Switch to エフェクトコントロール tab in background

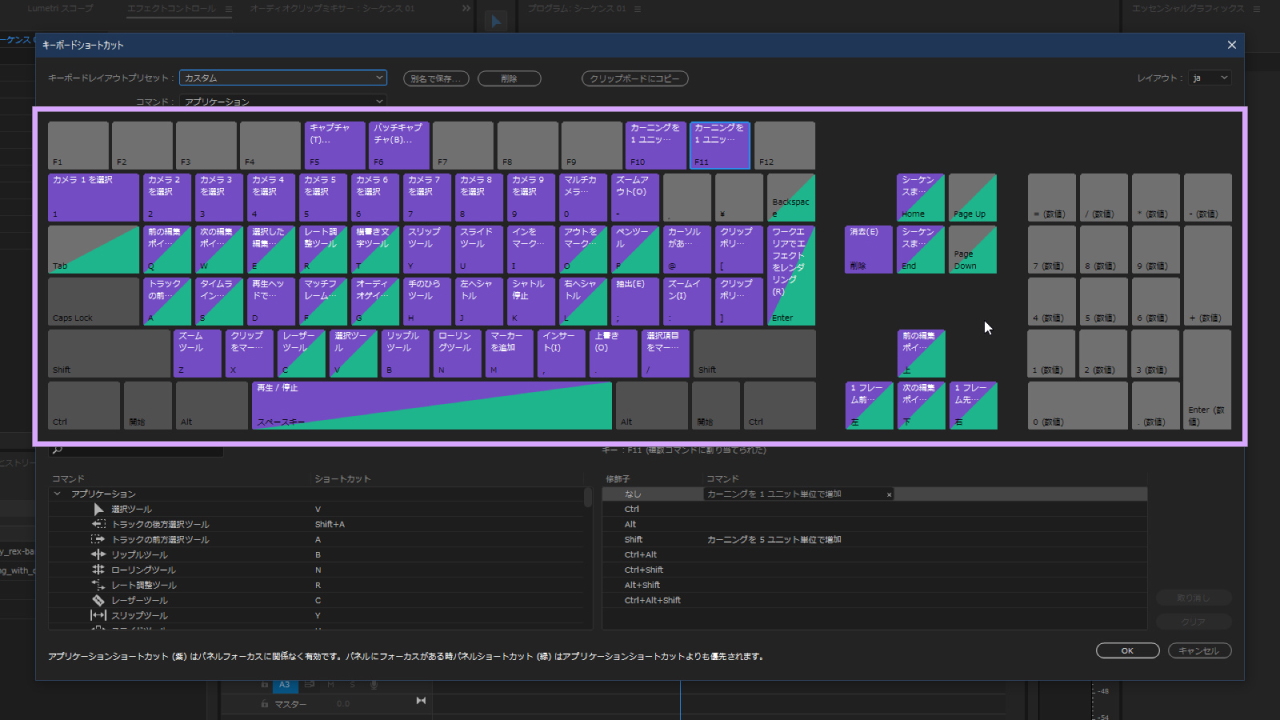pos(171,9)
